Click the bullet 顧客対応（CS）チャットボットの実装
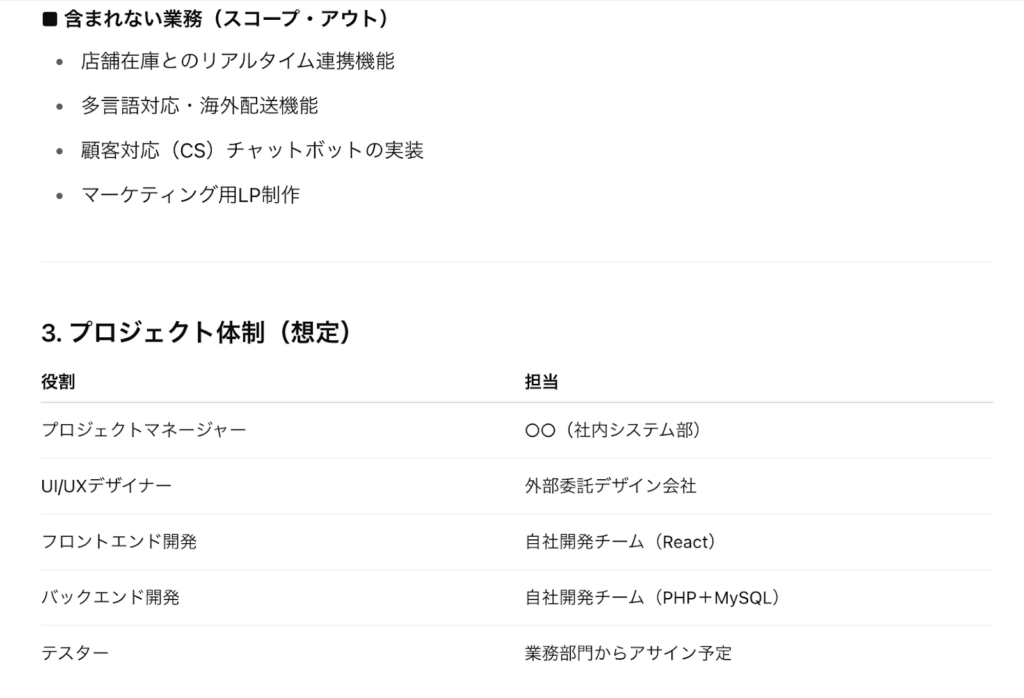This screenshot has width=1024, height=698. click(x=252, y=150)
